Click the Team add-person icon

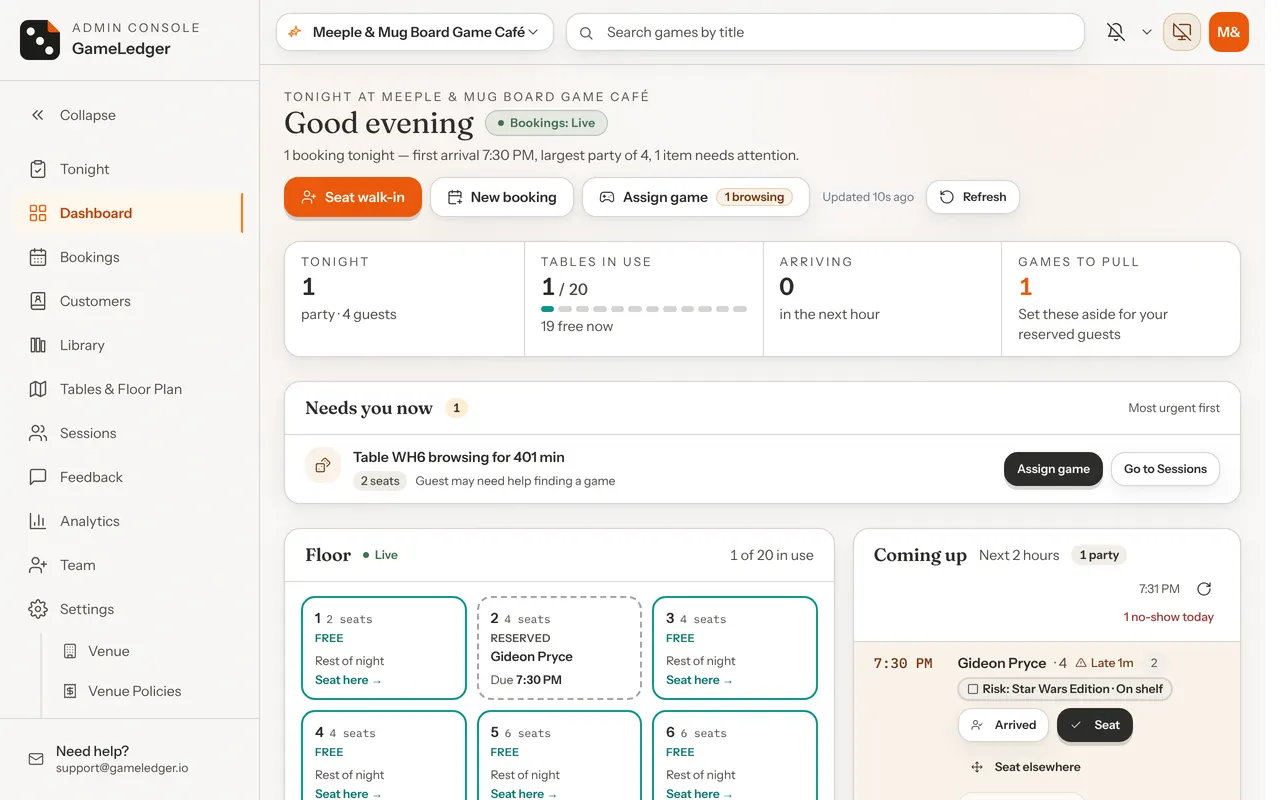coord(38,565)
